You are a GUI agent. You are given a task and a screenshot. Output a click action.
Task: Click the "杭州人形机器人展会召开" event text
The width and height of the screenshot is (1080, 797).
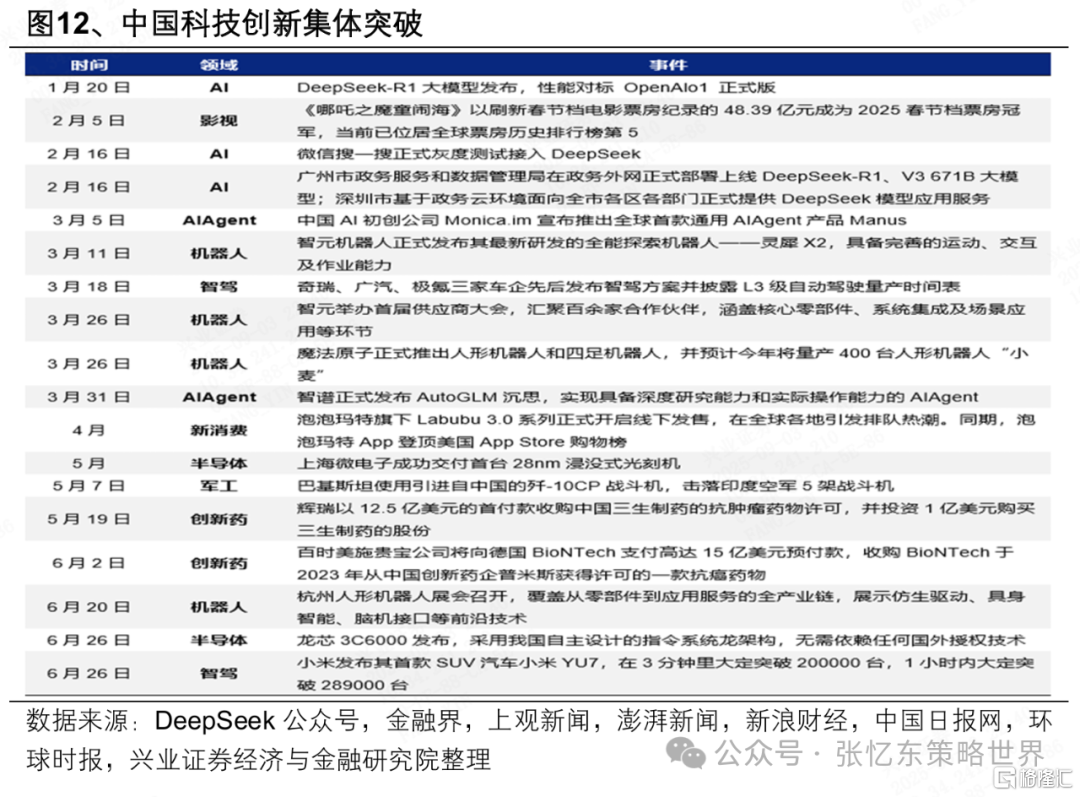pyautogui.click(x=661, y=607)
